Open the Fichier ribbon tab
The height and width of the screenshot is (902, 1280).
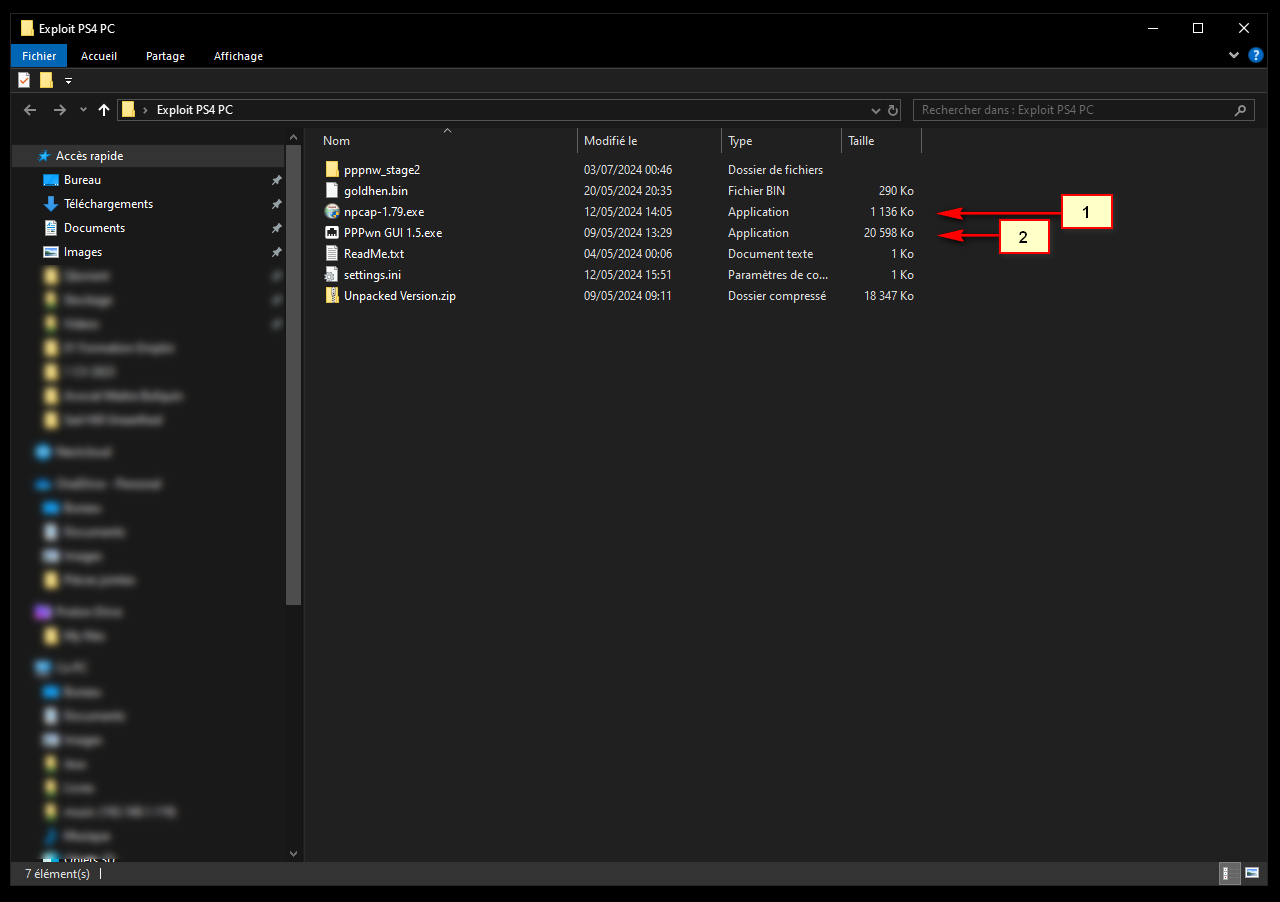(x=39, y=56)
